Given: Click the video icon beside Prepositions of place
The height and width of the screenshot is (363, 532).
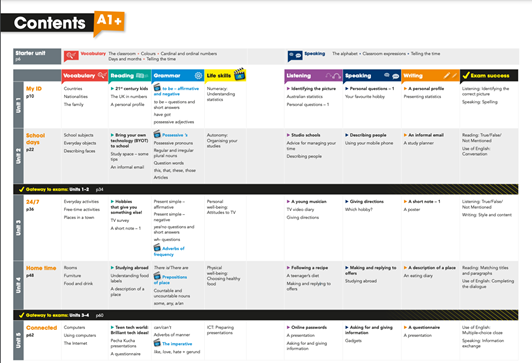Looking at the screenshot, I should 157,276.
